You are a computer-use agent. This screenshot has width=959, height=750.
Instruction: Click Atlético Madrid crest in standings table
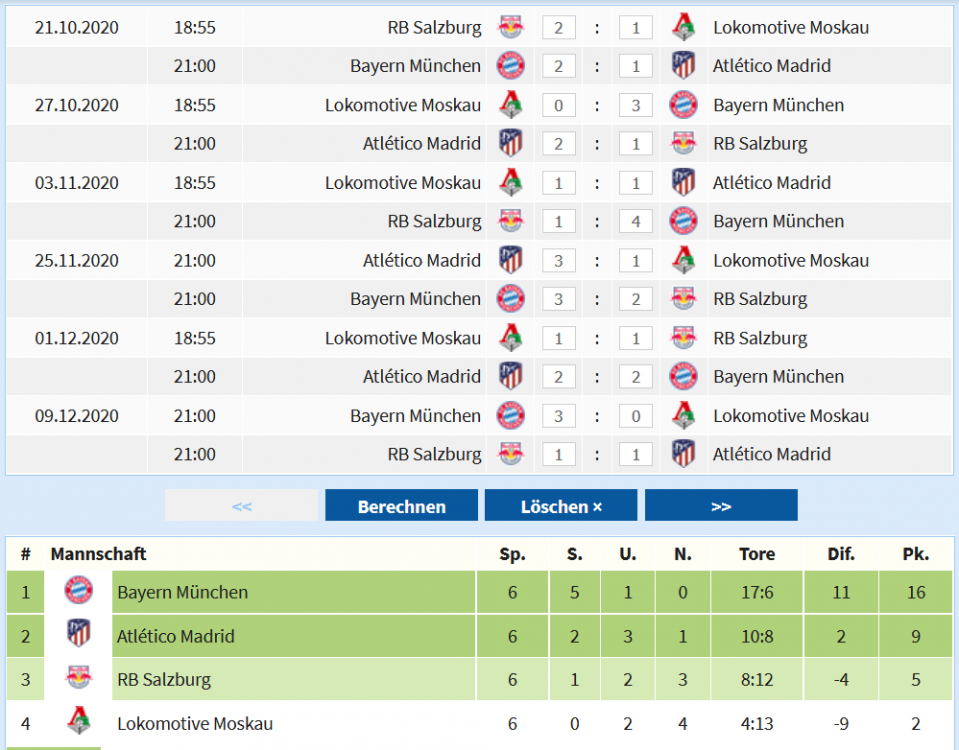(78, 636)
